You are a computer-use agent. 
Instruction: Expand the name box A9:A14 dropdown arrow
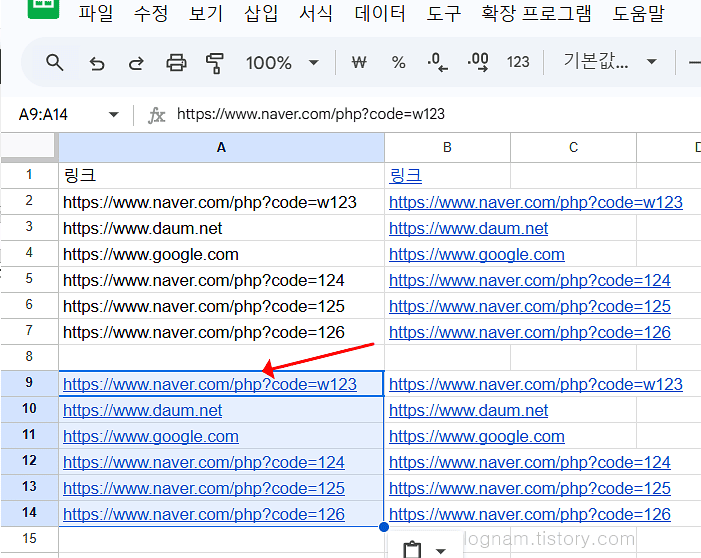point(114,114)
